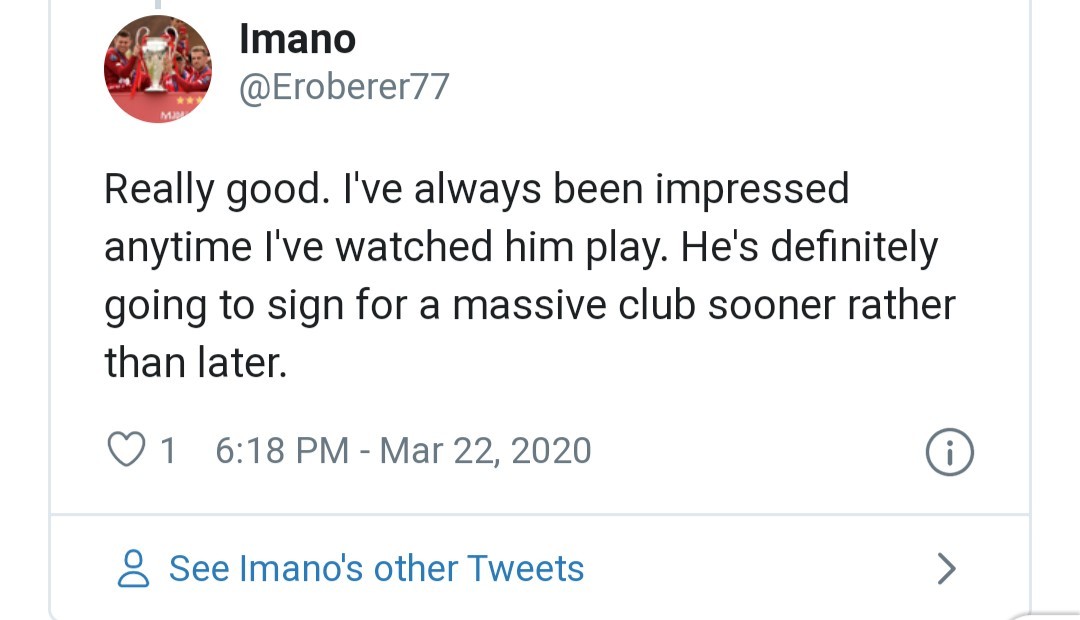Expand the tweet with the right chevron arrow

coord(947,567)
